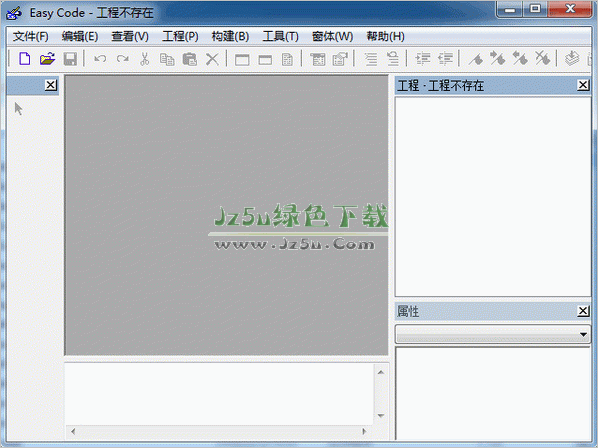Viewport: 598px width, 448px height.
Task: Click the Paste clipboard icon
Action: 190,59
